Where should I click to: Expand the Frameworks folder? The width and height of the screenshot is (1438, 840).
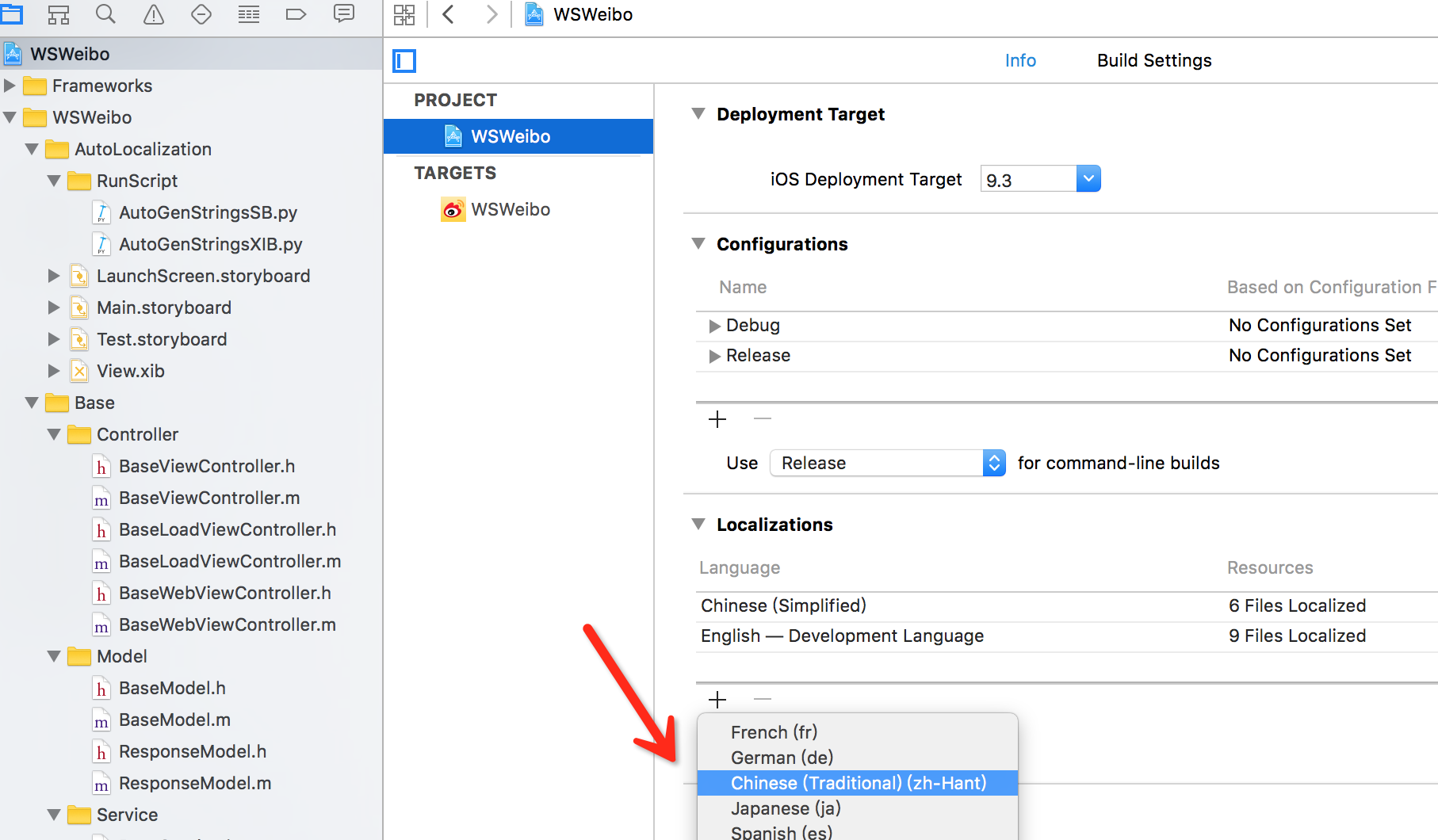(10, 86)
